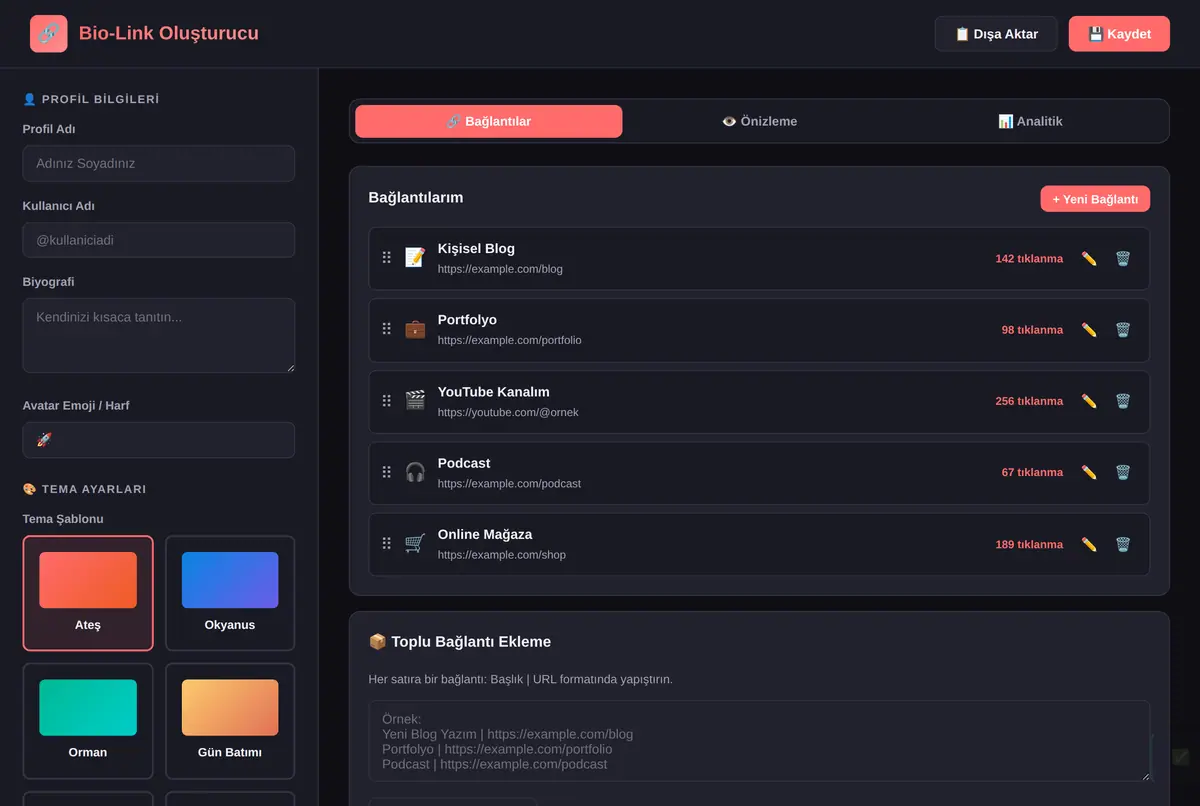Edit the Kişisel Blog link with pencil icon
This screenshot has width=1200, height=806.
point(1089,259)
